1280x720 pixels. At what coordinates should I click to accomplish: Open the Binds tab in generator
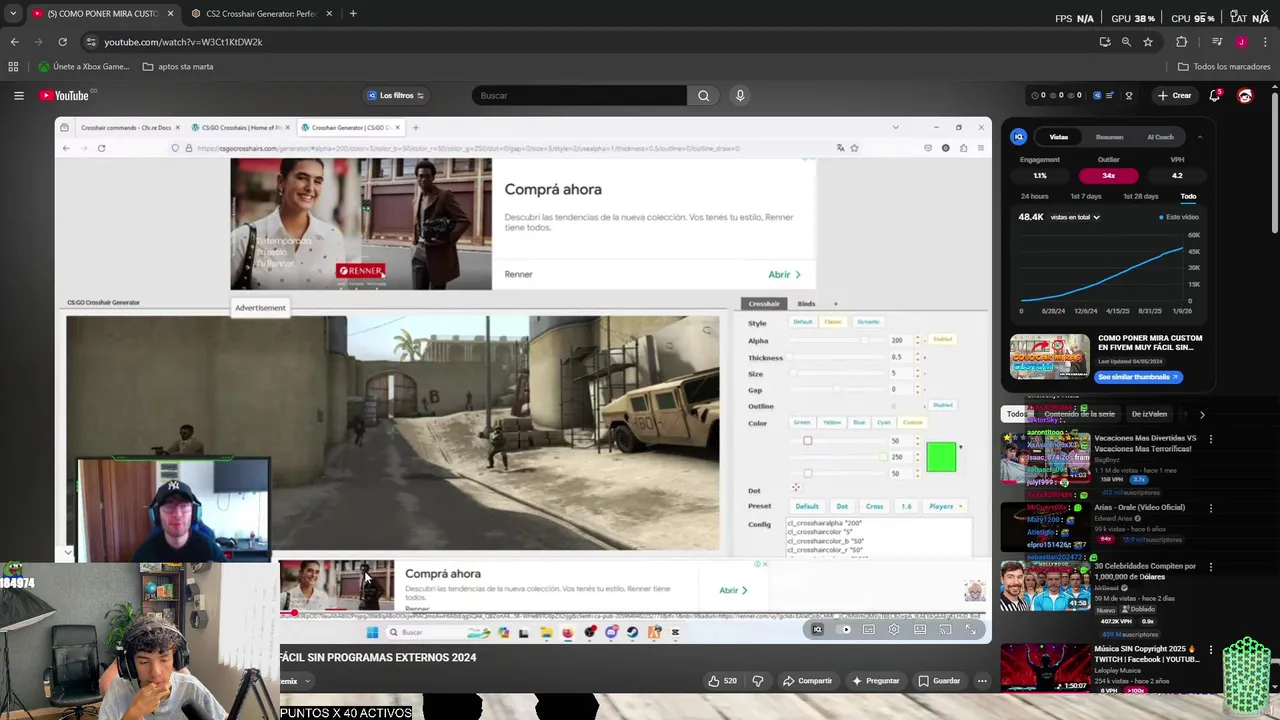pos(806,304)
